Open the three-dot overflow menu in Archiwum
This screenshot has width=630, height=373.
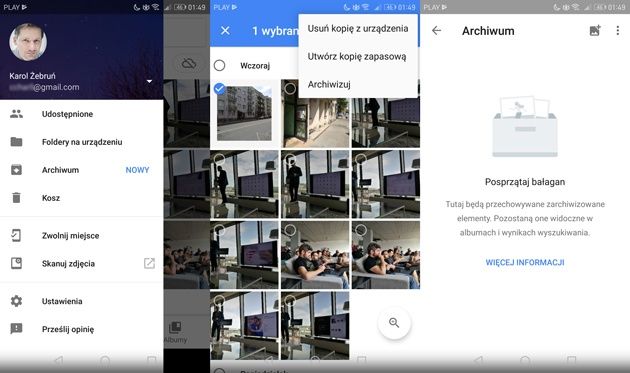(618, 31)
